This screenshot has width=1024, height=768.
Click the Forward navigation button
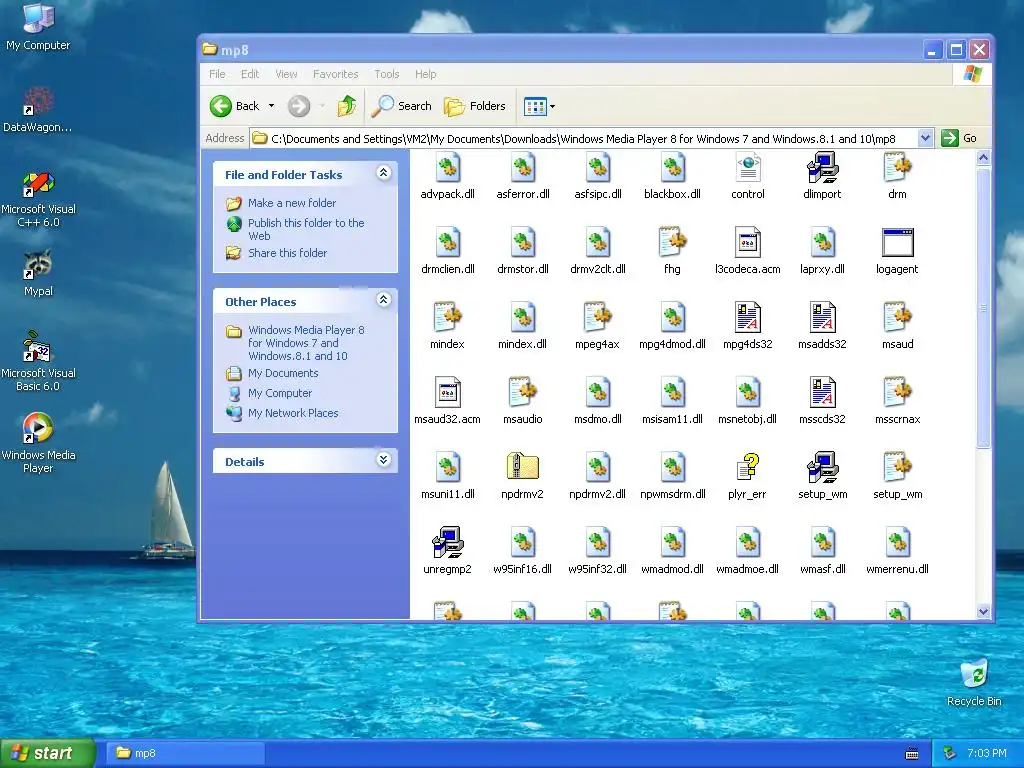pos(299,106)
